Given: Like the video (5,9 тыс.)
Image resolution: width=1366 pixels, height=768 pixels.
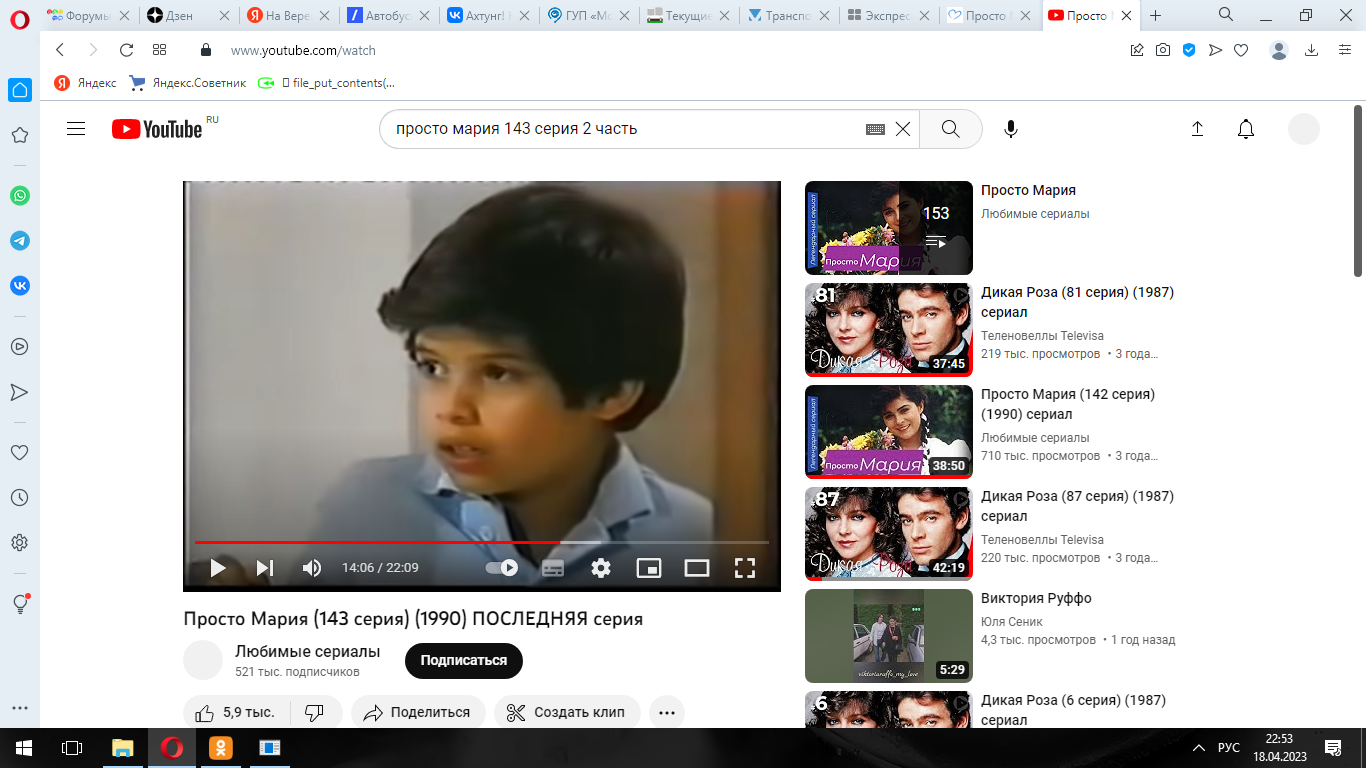Looking at the screenshot, I should tap(236, 712).
